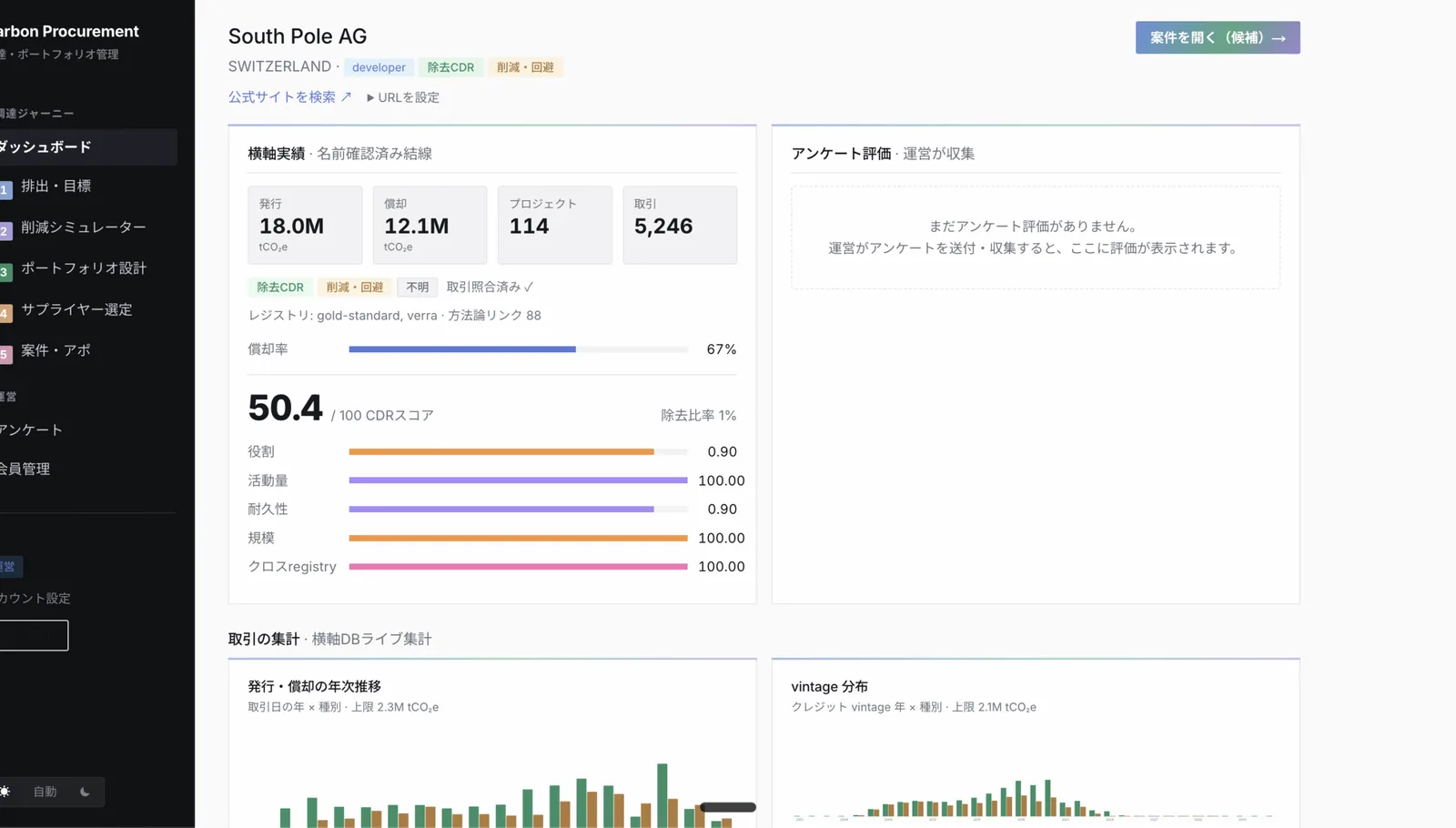Switch to light theme sun icon

click(x=5, y=792)
